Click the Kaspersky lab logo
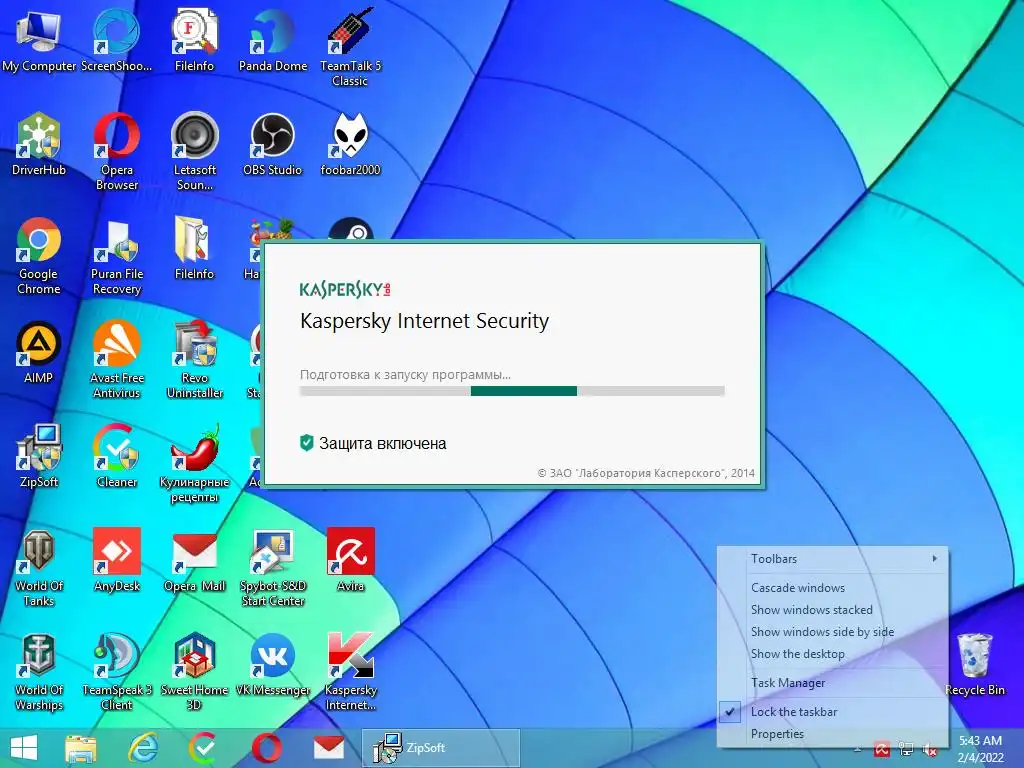This screenshot has height=768, width=1024. pyautogui.click(x=345, y=289)
